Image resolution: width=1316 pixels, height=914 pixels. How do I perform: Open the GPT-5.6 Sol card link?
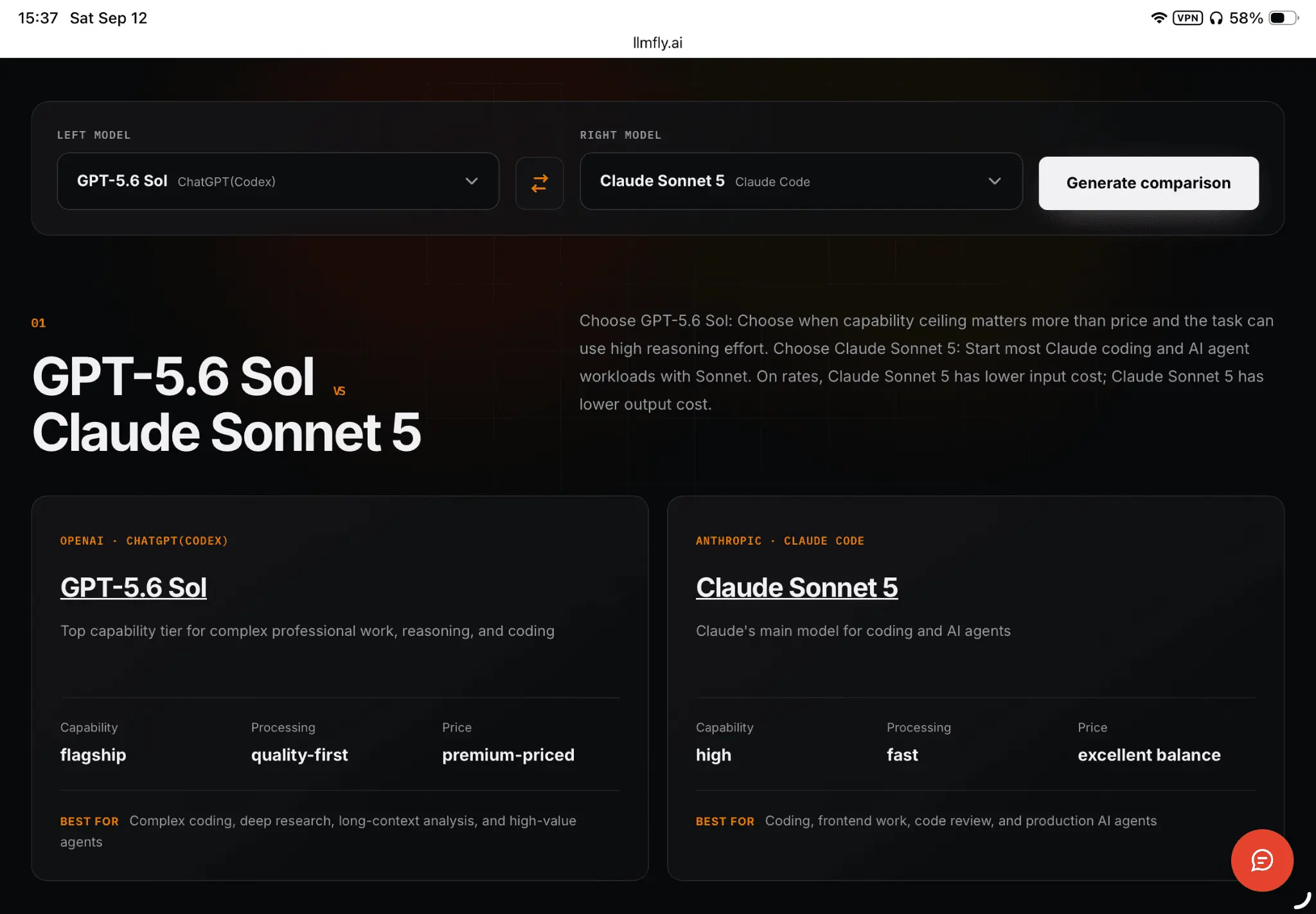coord(134,587)
